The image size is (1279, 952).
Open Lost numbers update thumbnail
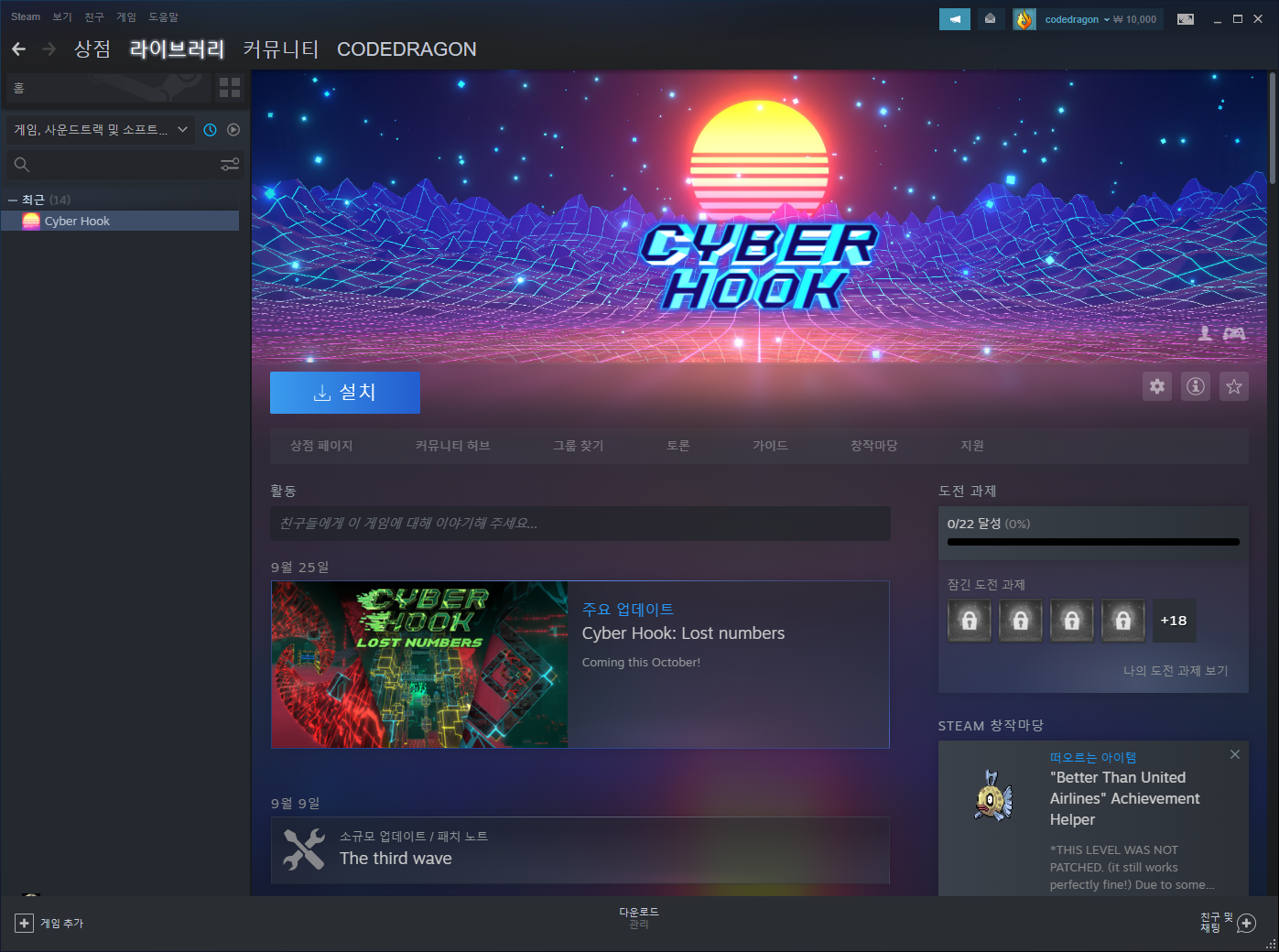coord(420,665)
